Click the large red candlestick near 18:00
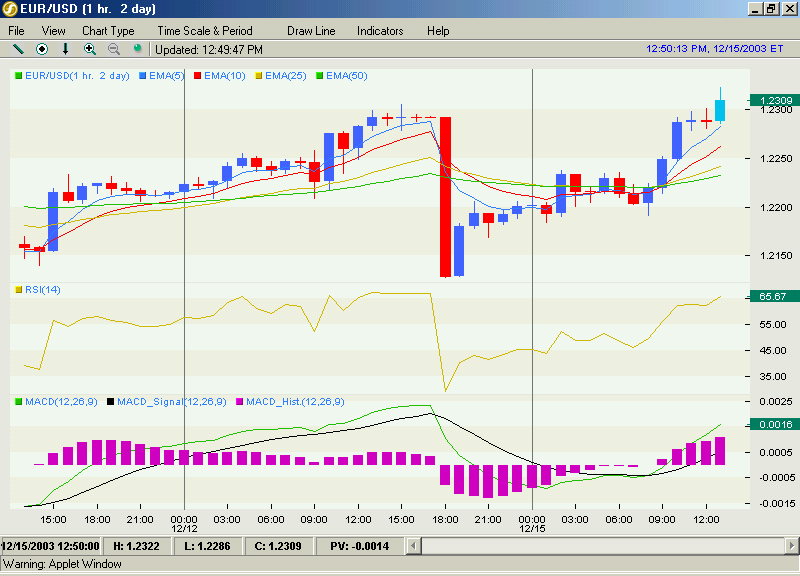This screenshot has width=800, height=576. coord(445,197)
